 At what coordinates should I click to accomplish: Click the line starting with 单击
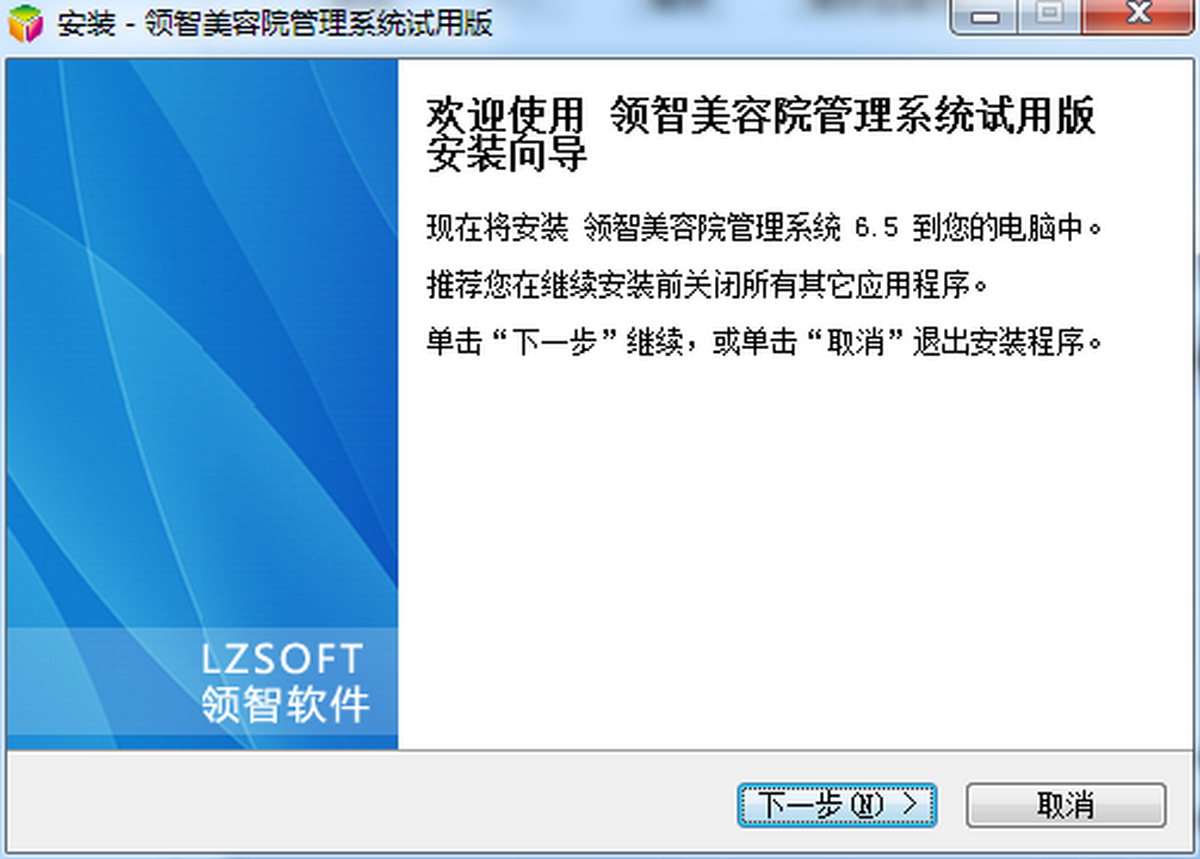[x=765, y=344]
